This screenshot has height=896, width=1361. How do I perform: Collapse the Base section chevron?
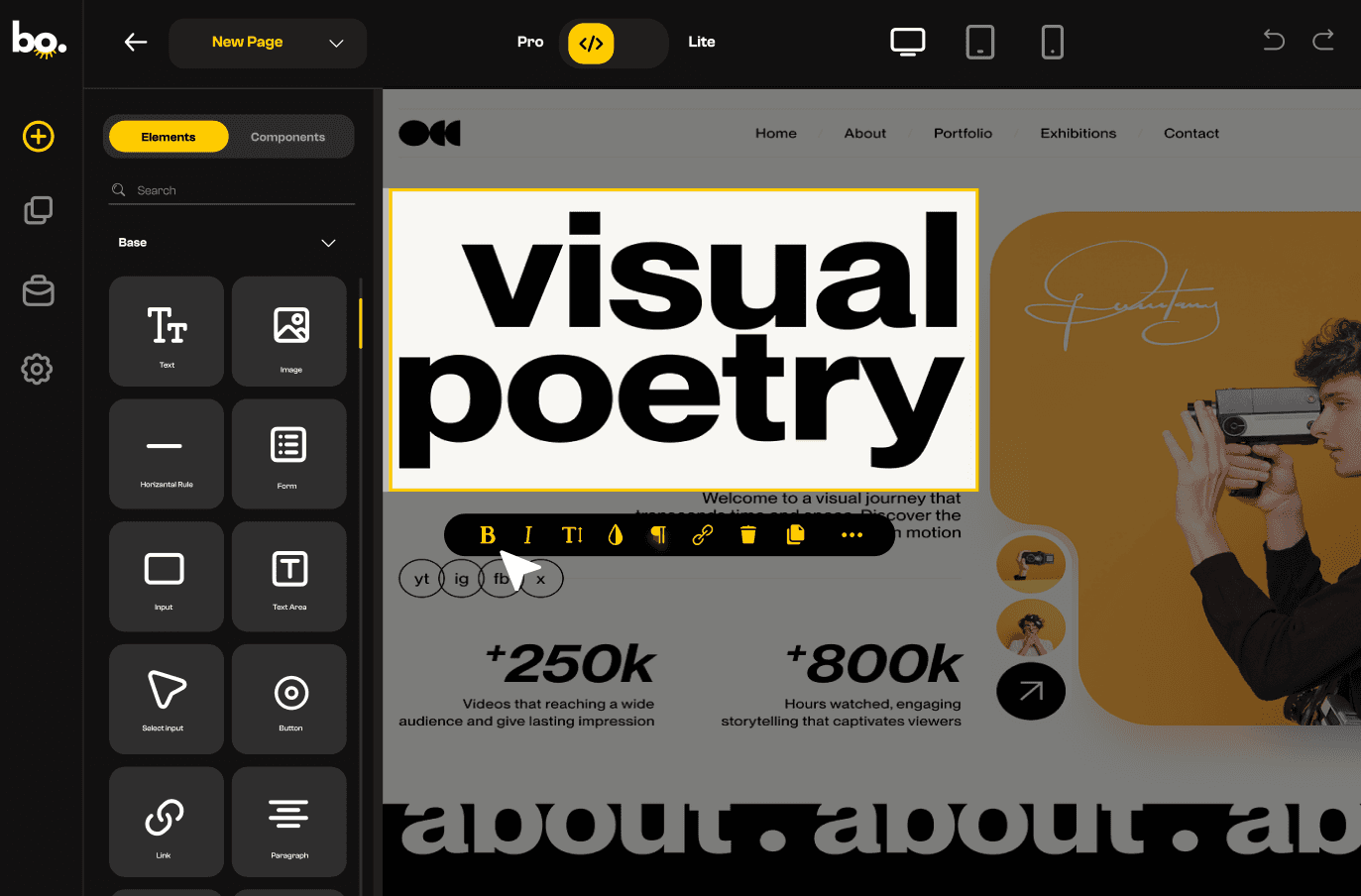pos(328,243)
